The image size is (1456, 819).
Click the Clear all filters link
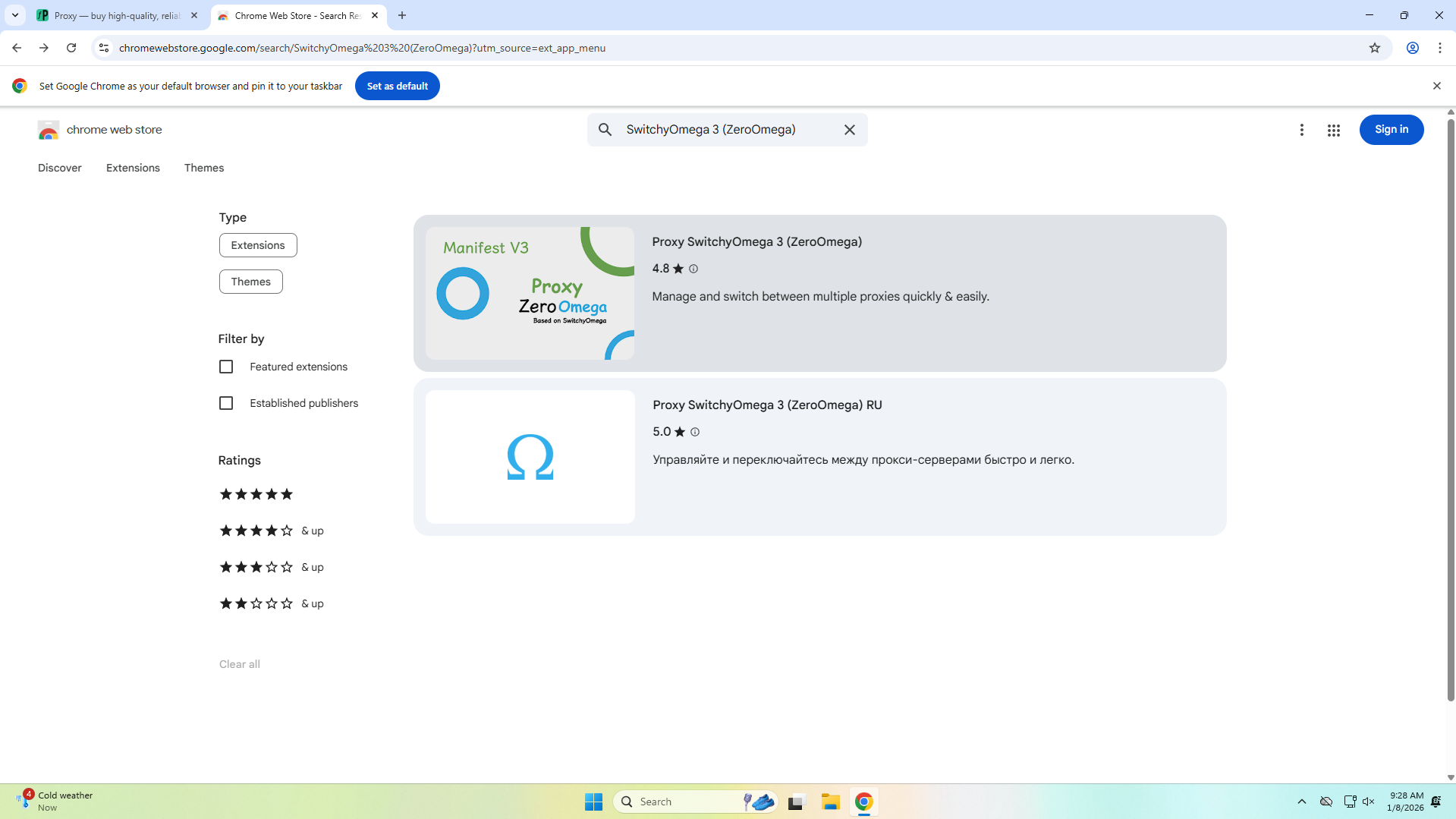[240, 664]
